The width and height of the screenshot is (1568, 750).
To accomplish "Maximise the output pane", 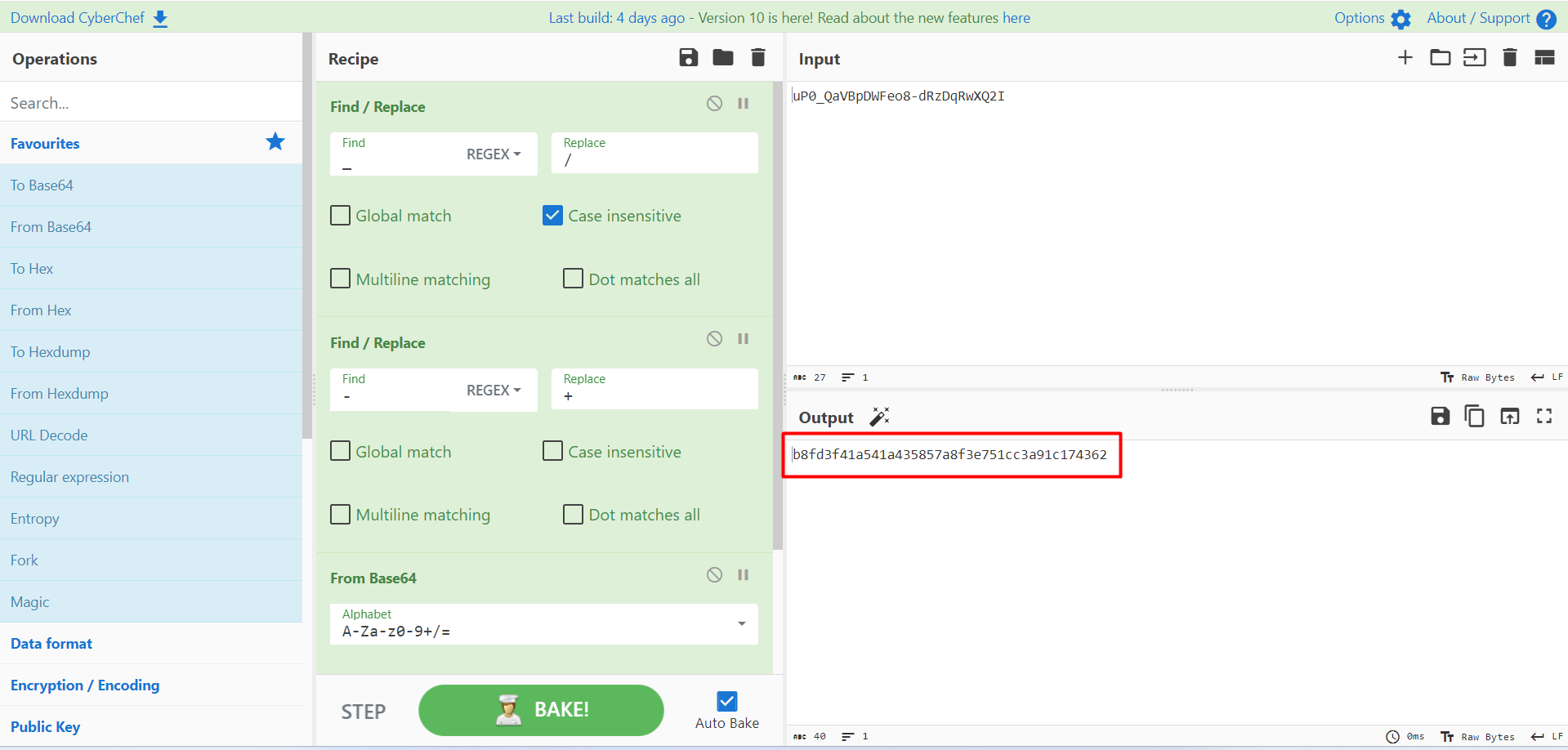I will pyautogui.click(x=1543, y=417).
